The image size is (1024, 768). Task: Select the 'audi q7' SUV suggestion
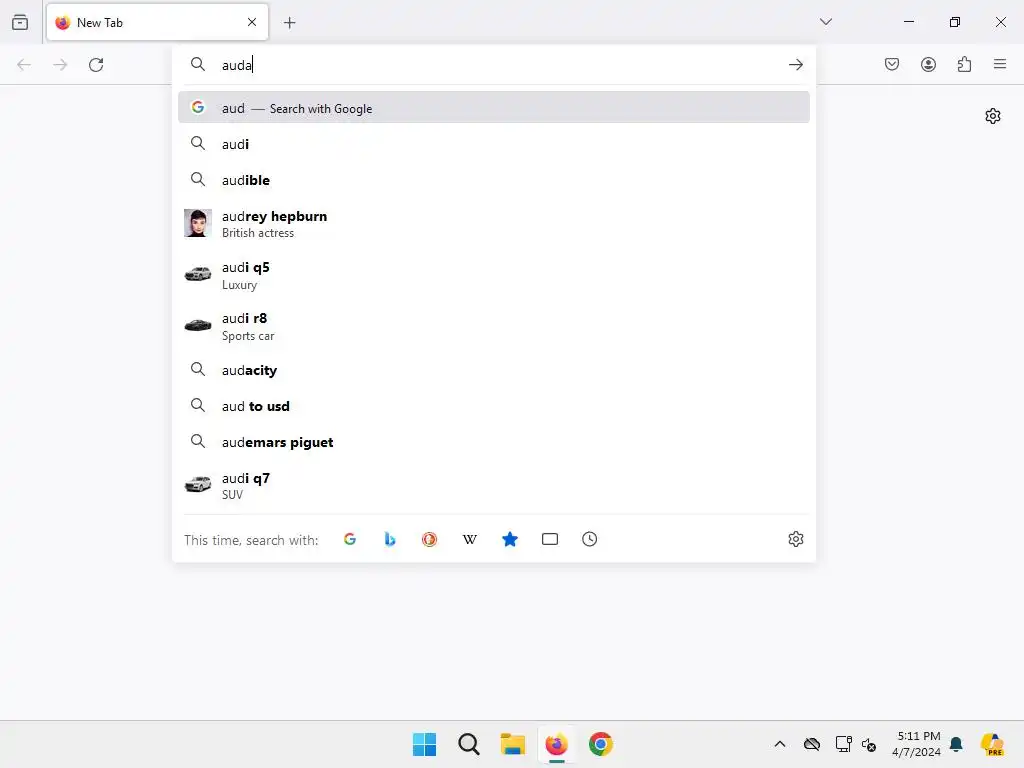(x=494, y=485)
